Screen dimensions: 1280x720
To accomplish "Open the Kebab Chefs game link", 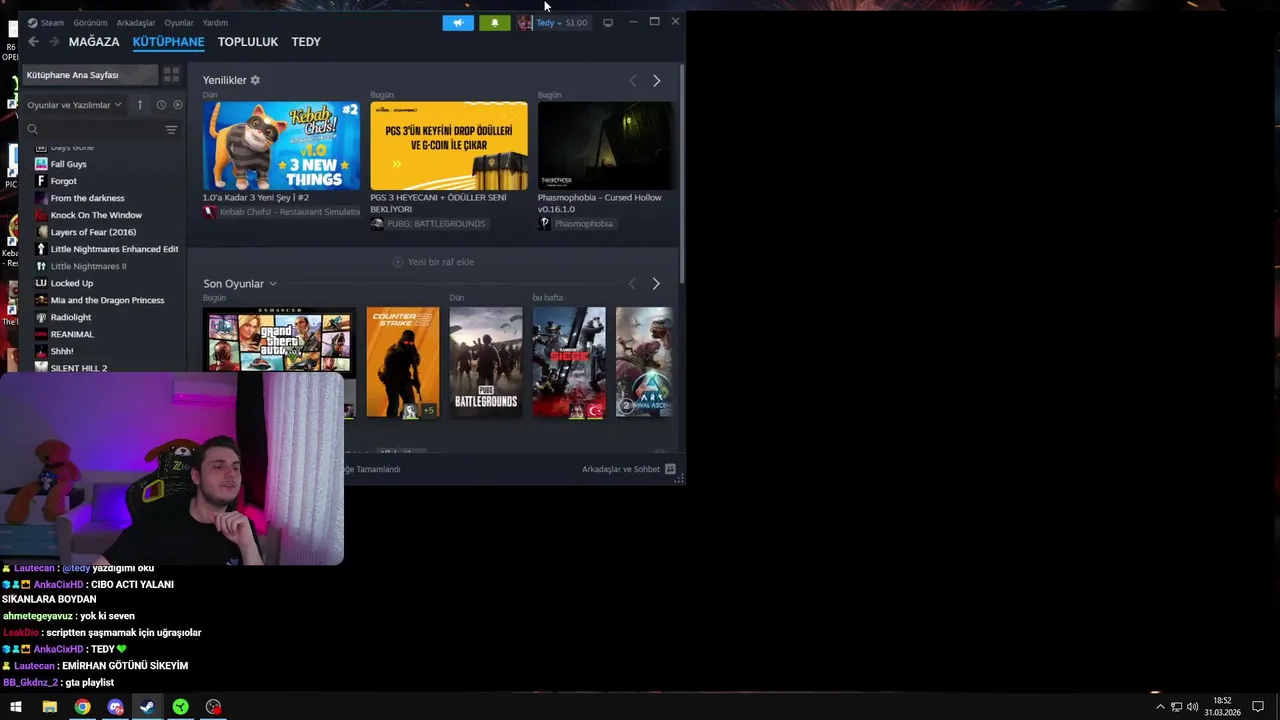I will pyautogui.click(x=281, y=212).
